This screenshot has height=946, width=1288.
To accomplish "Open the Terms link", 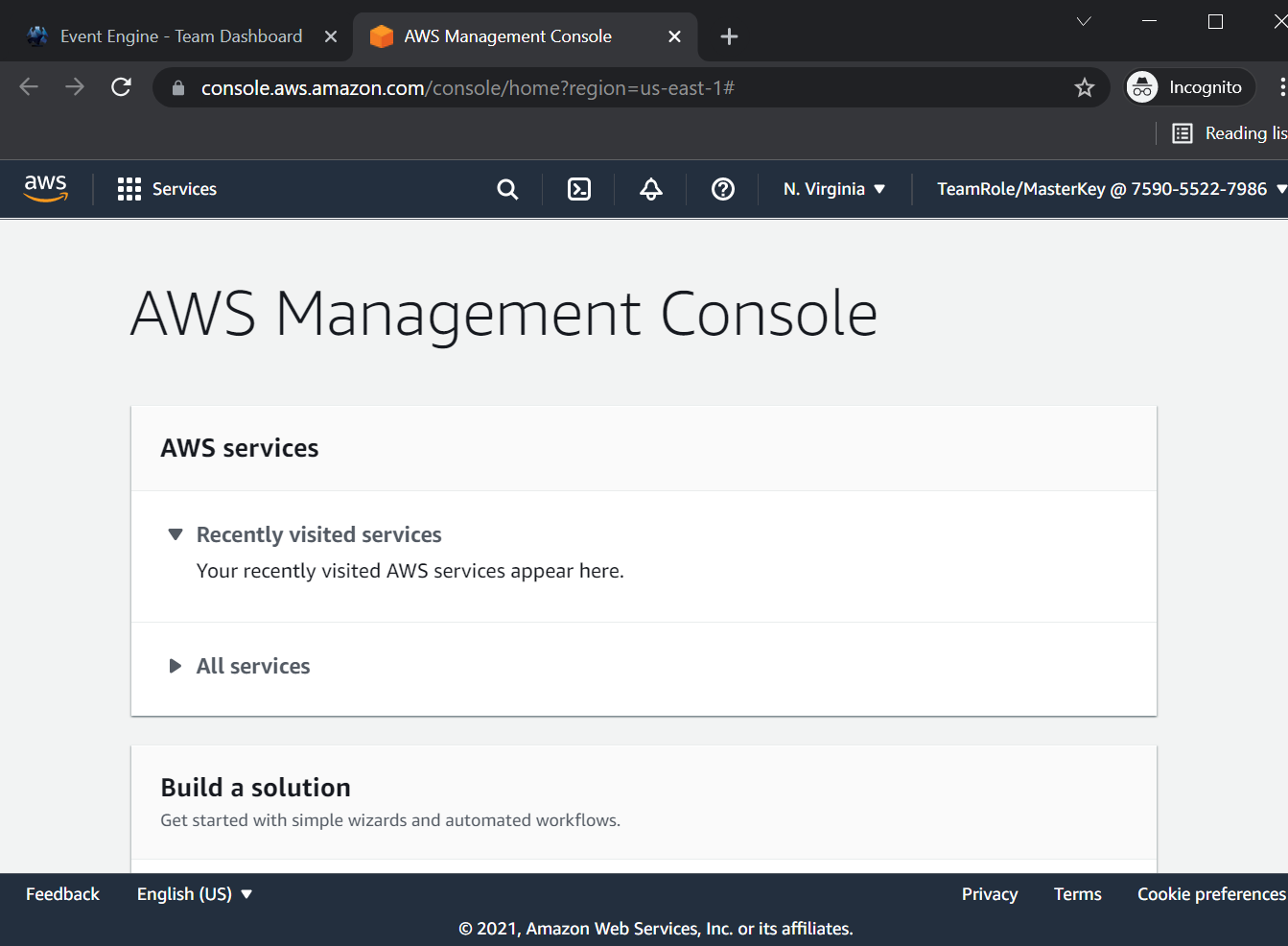I will (x=1078, y=894).
